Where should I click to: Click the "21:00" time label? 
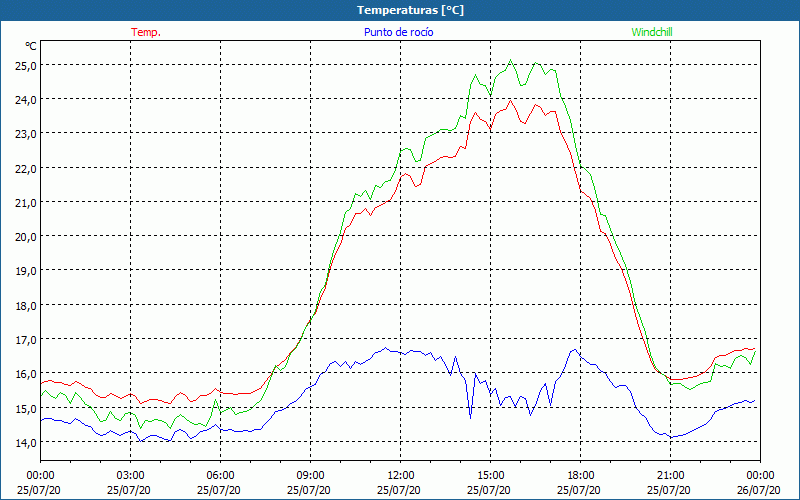click(x=670, y=476)
